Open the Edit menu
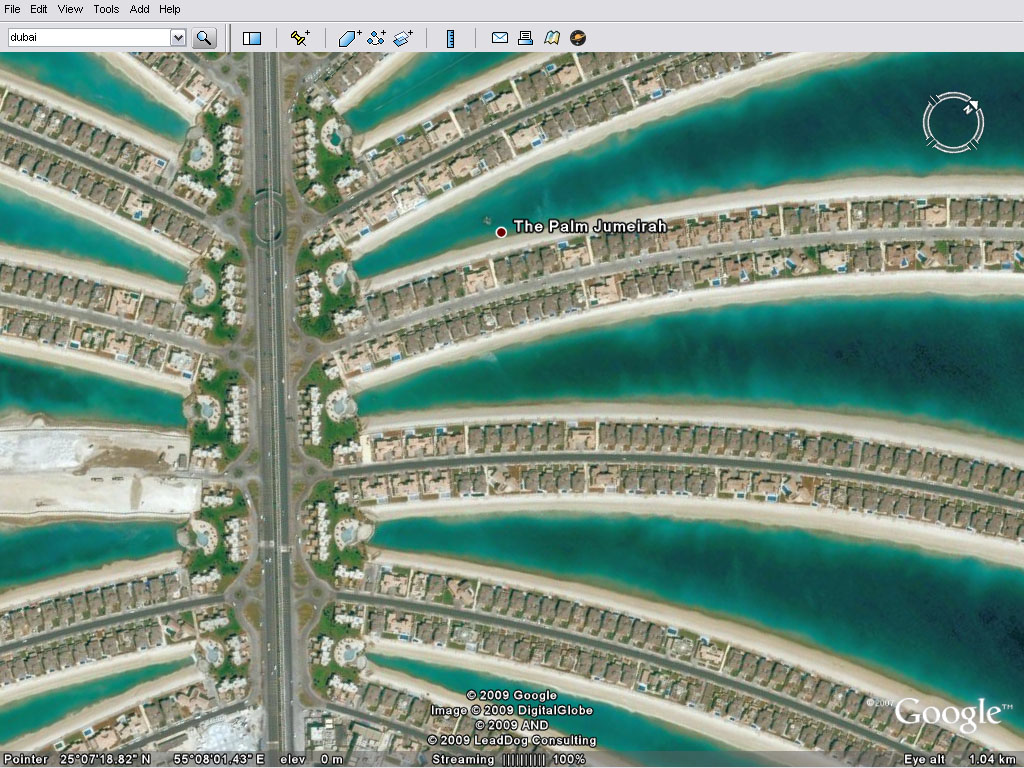 point(39,9)
